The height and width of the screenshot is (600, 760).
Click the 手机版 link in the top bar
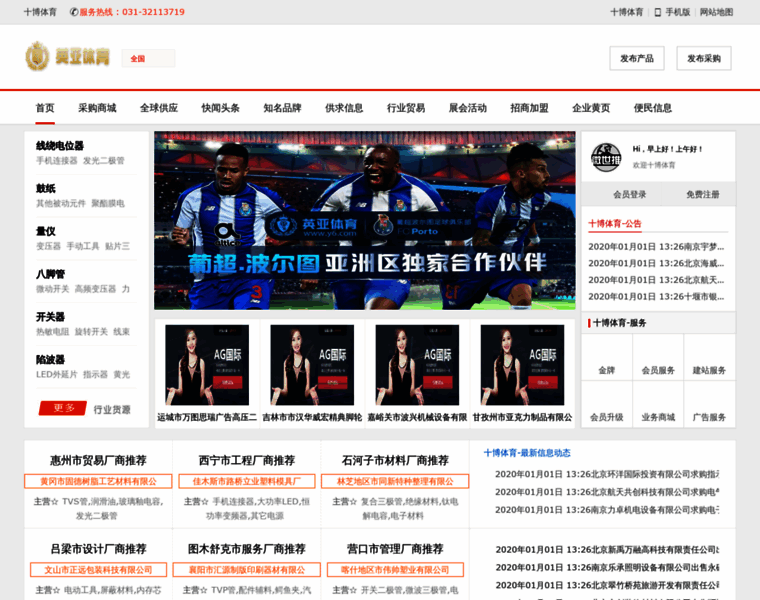click(x=678, y=12)
